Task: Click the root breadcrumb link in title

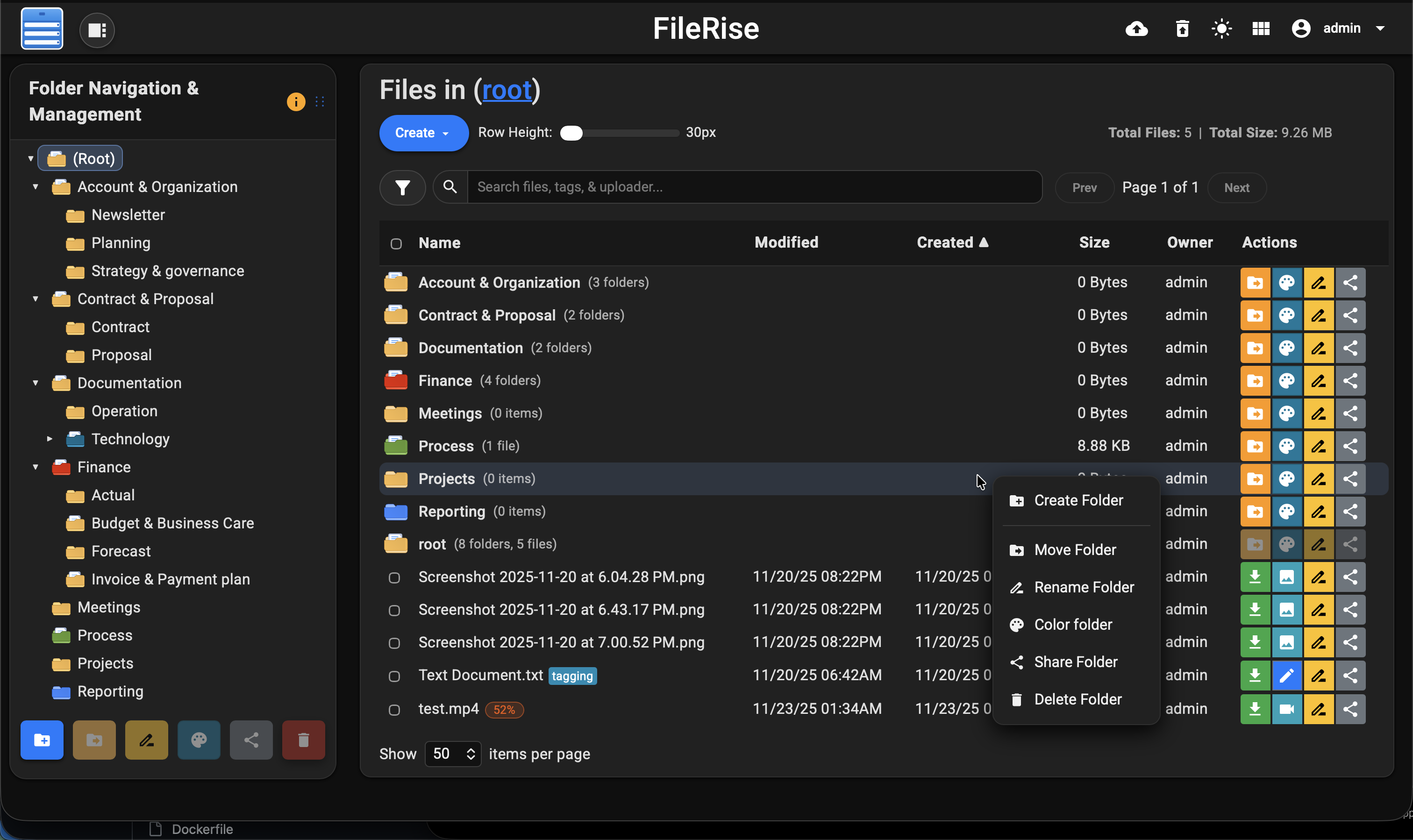Action: (x=507, y=90)
